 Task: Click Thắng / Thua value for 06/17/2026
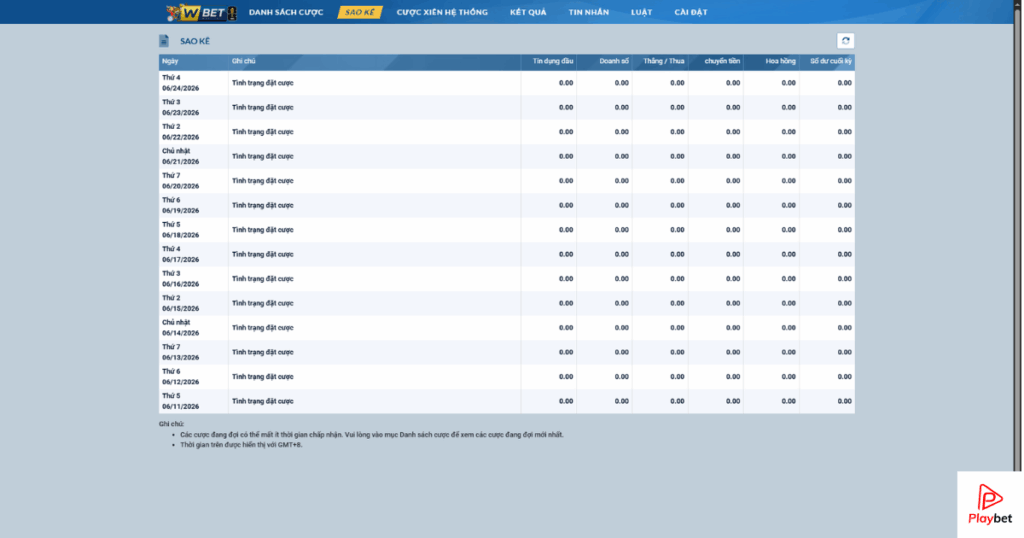pyautogui.click(x=677, y=255)
